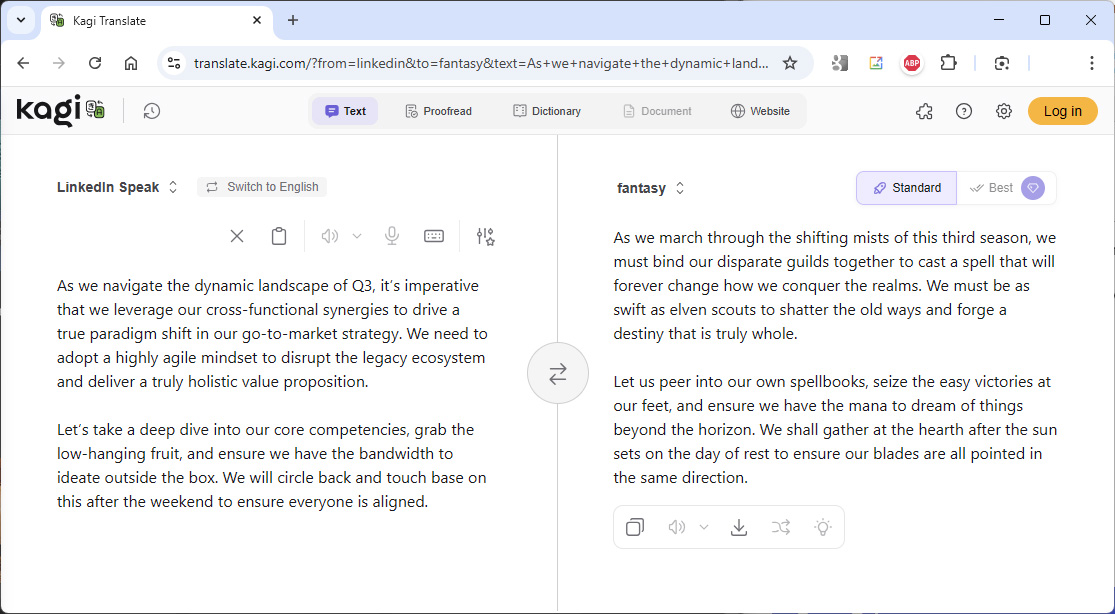1115x614 pixels.
Task: Toggle on-screen keyboard input
Action: 434,236
